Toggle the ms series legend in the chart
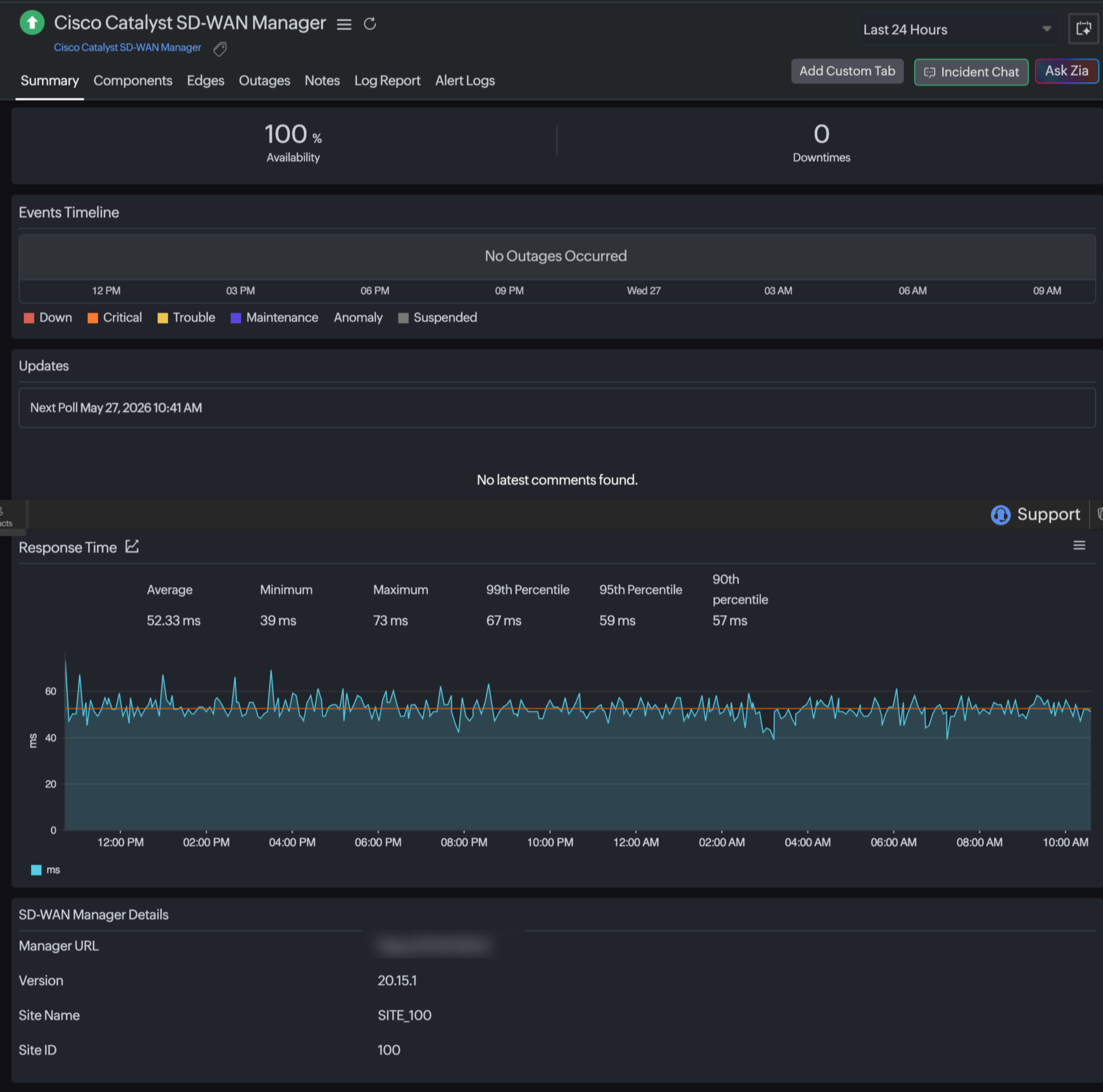1103x1092 pixels. click(46, 870)
